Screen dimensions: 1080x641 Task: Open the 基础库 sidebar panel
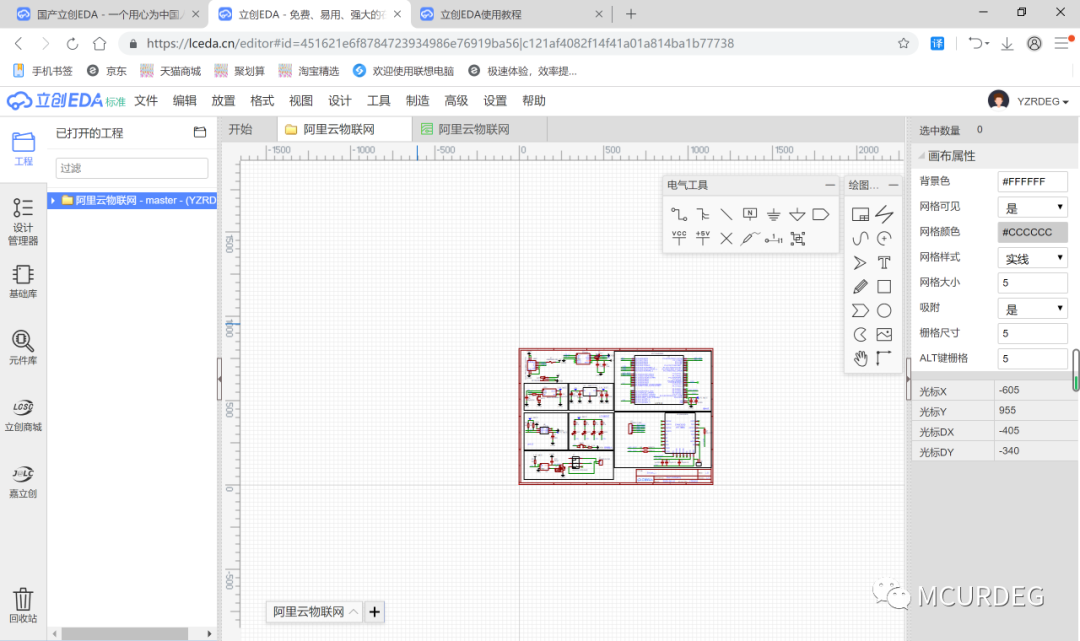coord(23,282)
